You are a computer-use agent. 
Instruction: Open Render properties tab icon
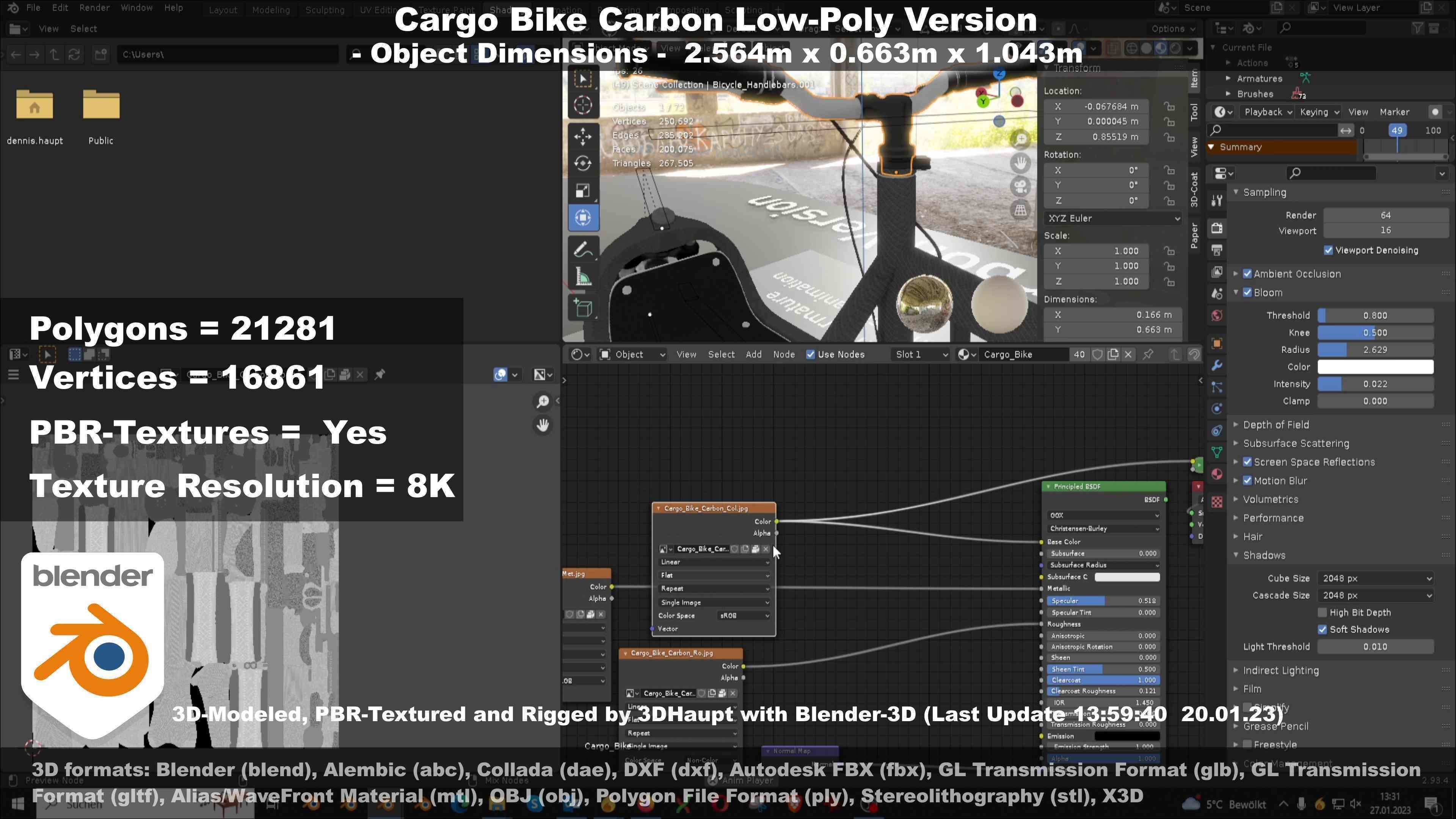[x=1217, y=228]
